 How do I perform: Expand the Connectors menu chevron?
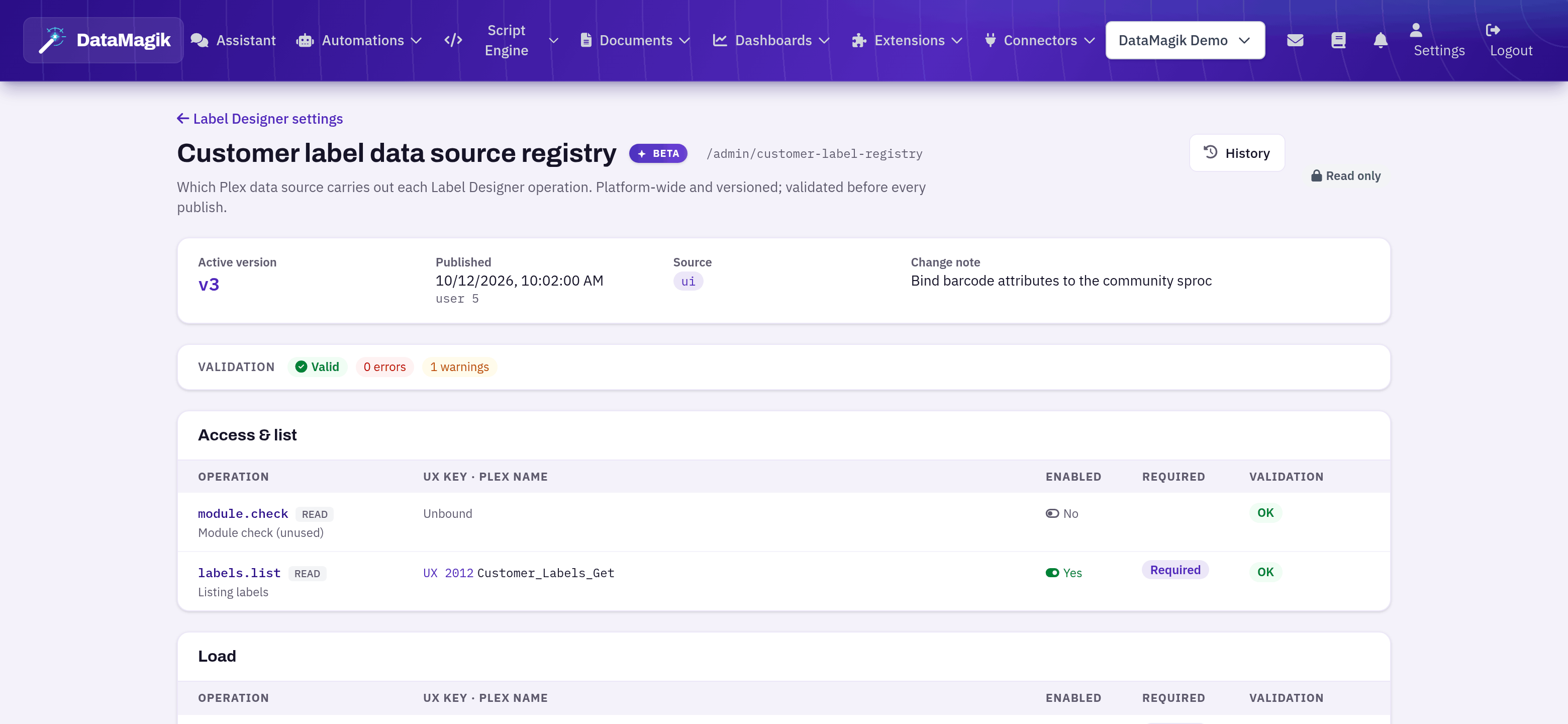(x=1090, y=40)
